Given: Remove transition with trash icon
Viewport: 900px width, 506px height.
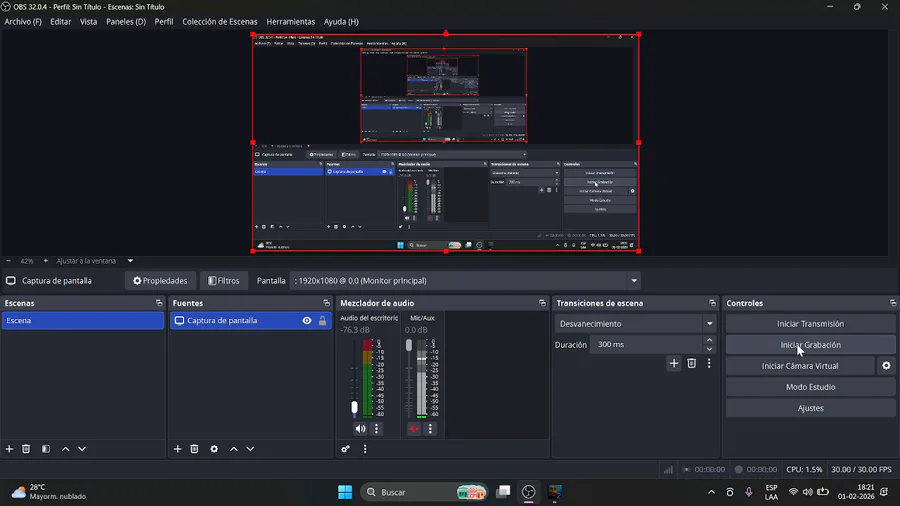Looking at the screenshot, I should click(x=692, y=363).
